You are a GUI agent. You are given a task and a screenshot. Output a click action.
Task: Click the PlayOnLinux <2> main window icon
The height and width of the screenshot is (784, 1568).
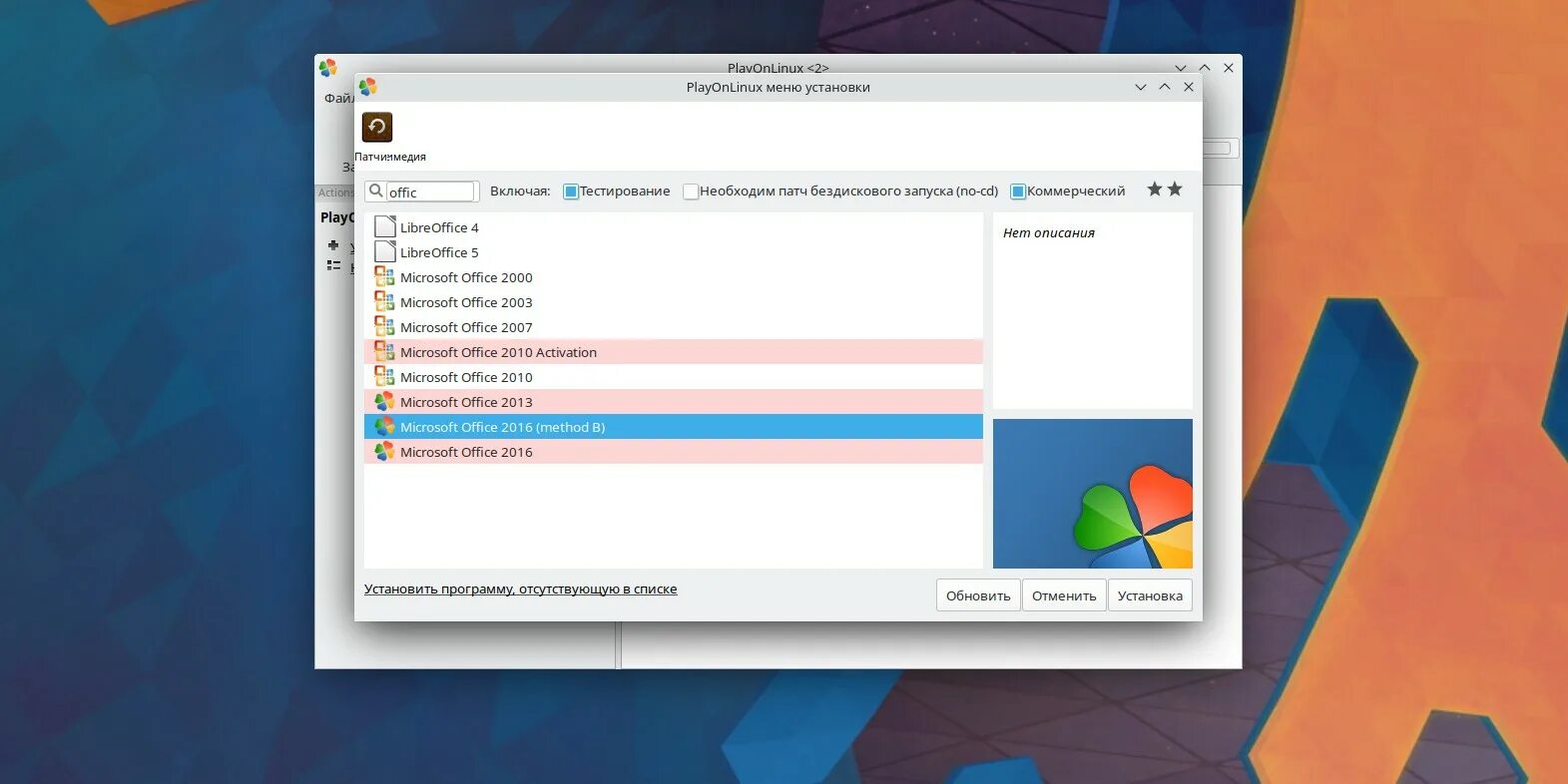click(327, 68)
